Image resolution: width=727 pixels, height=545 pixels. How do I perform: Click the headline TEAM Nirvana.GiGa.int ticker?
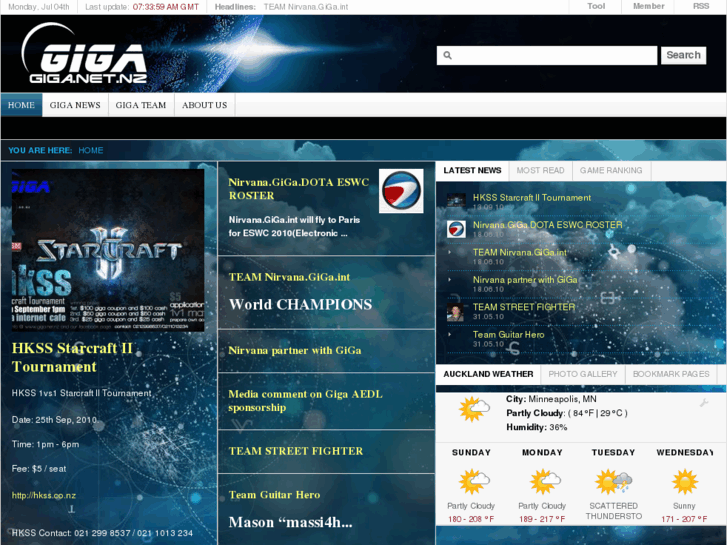(306, 7)
